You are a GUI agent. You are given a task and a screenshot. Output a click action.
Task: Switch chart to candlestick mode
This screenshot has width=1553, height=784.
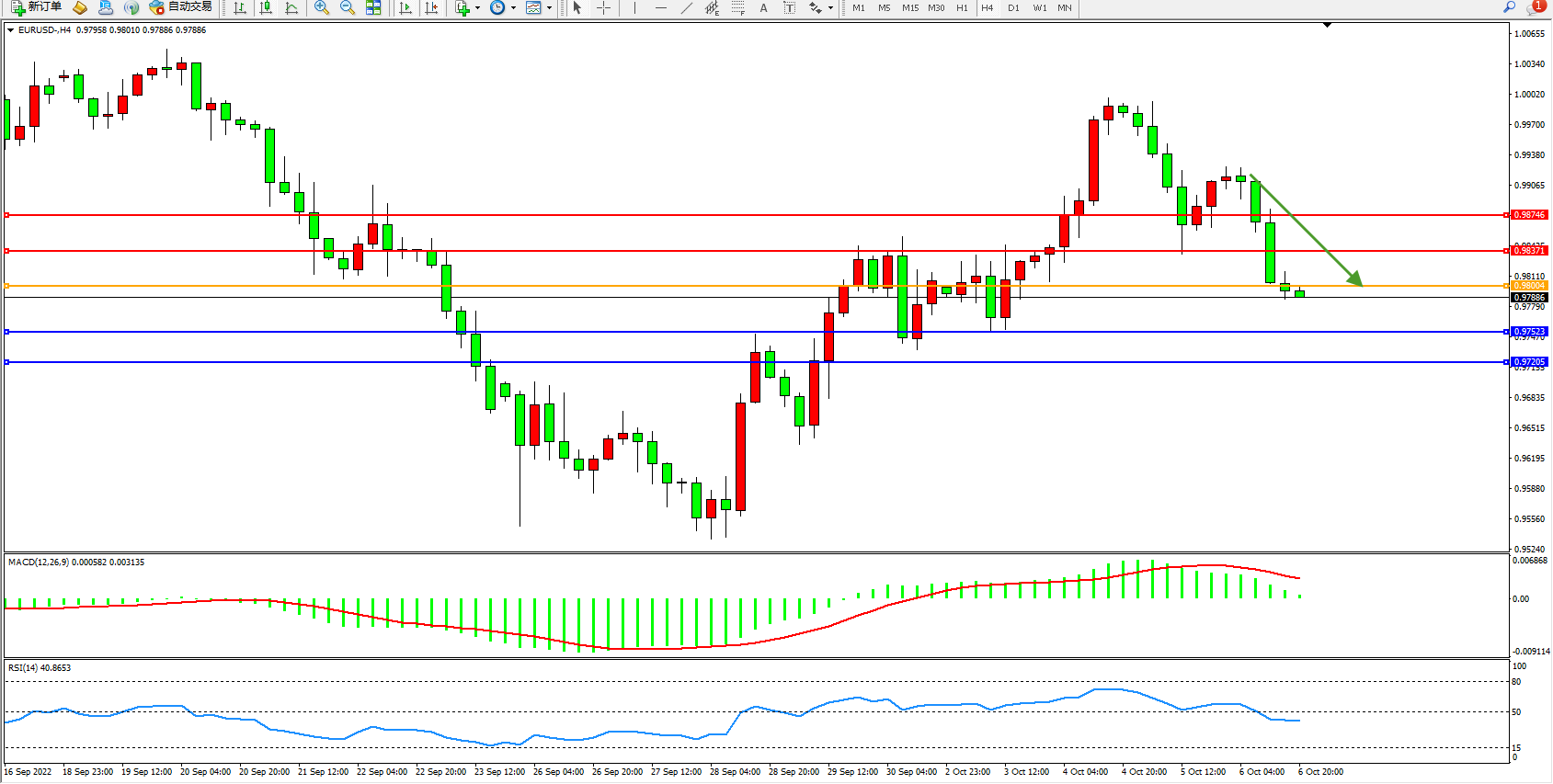266,8
